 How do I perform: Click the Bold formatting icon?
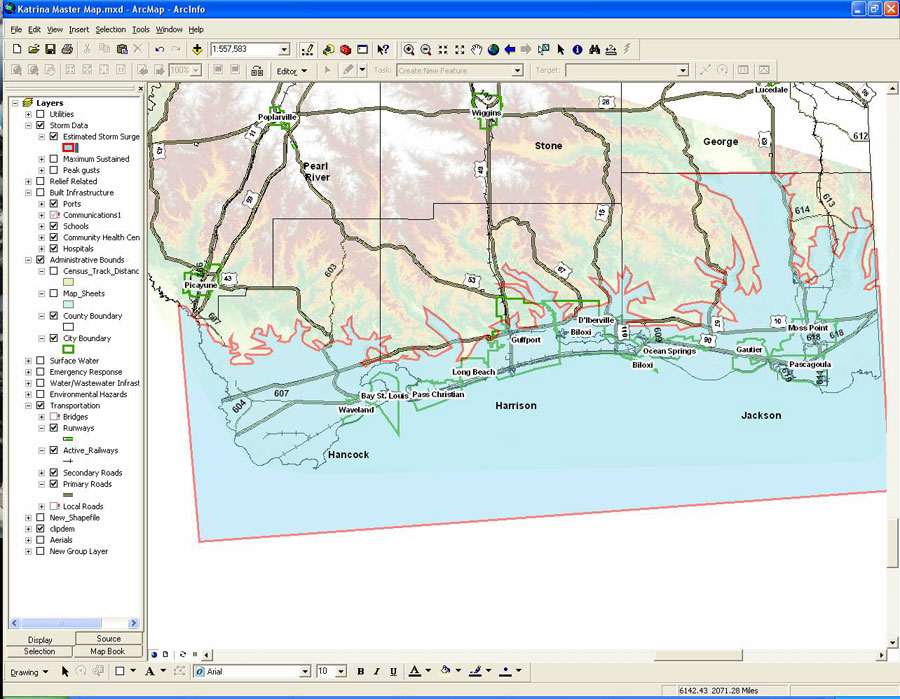tap(360, 671)
